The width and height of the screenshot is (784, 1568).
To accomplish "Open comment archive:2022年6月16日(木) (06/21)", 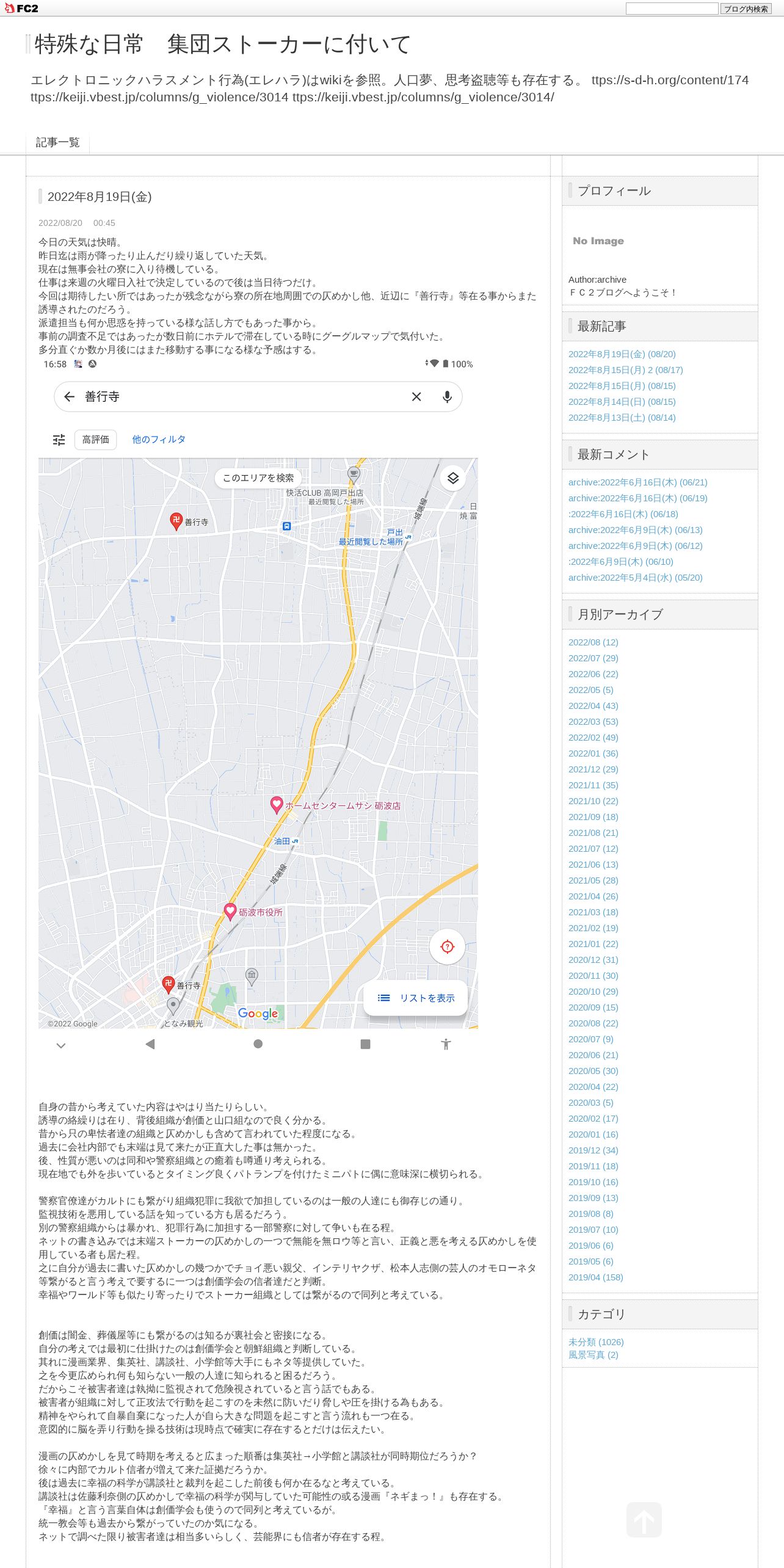I will 638,482.
